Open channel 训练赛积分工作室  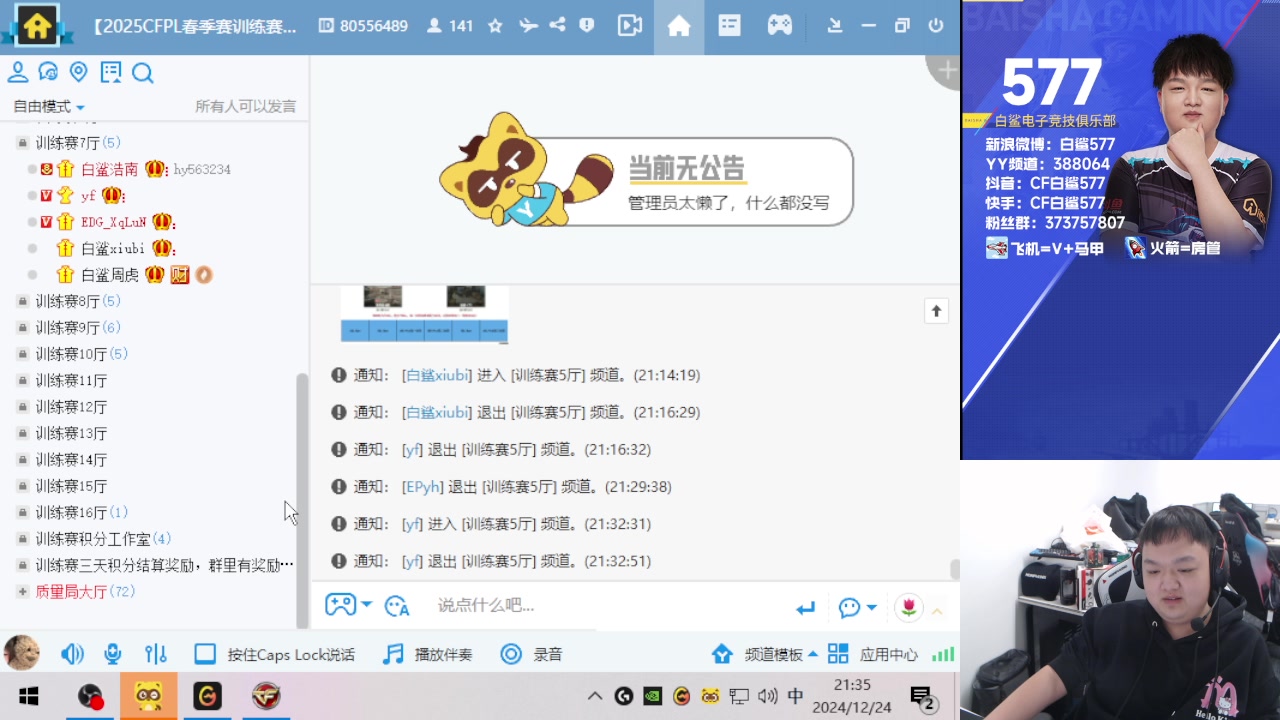pos(94,539)
